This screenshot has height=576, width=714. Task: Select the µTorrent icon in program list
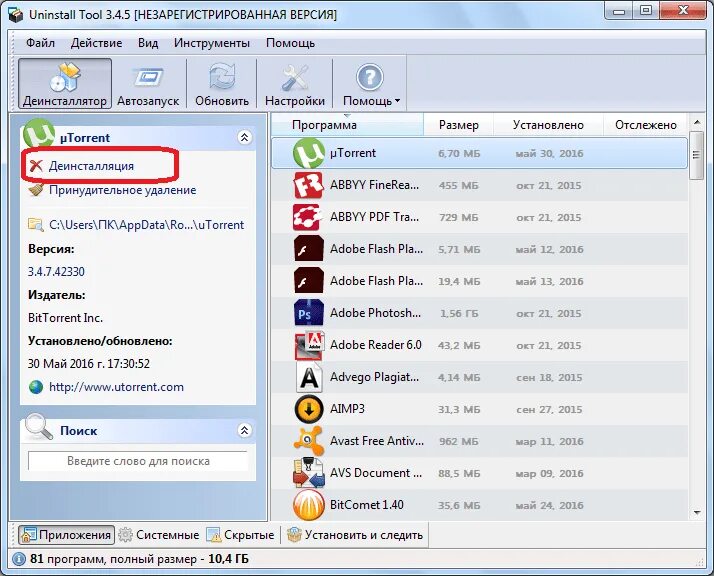pyautogui.click(x=309, y=153)
